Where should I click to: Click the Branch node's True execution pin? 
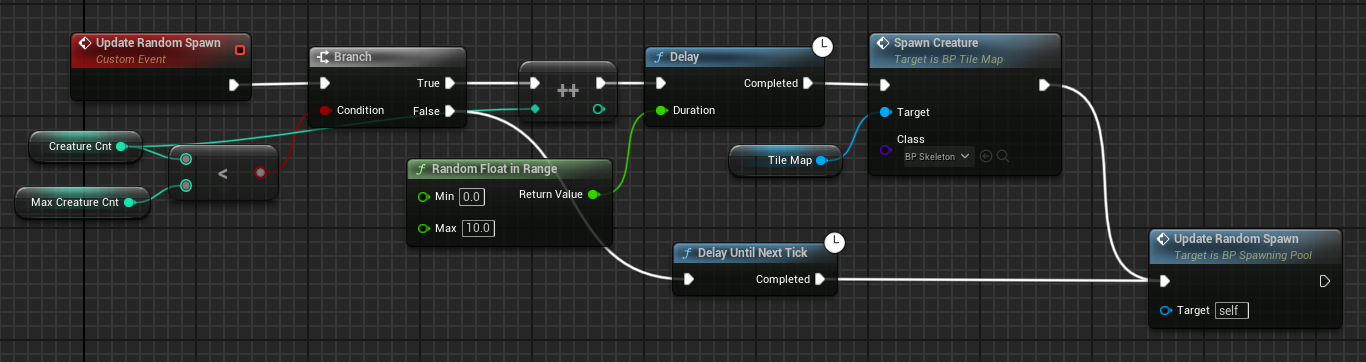pos(450,83)
